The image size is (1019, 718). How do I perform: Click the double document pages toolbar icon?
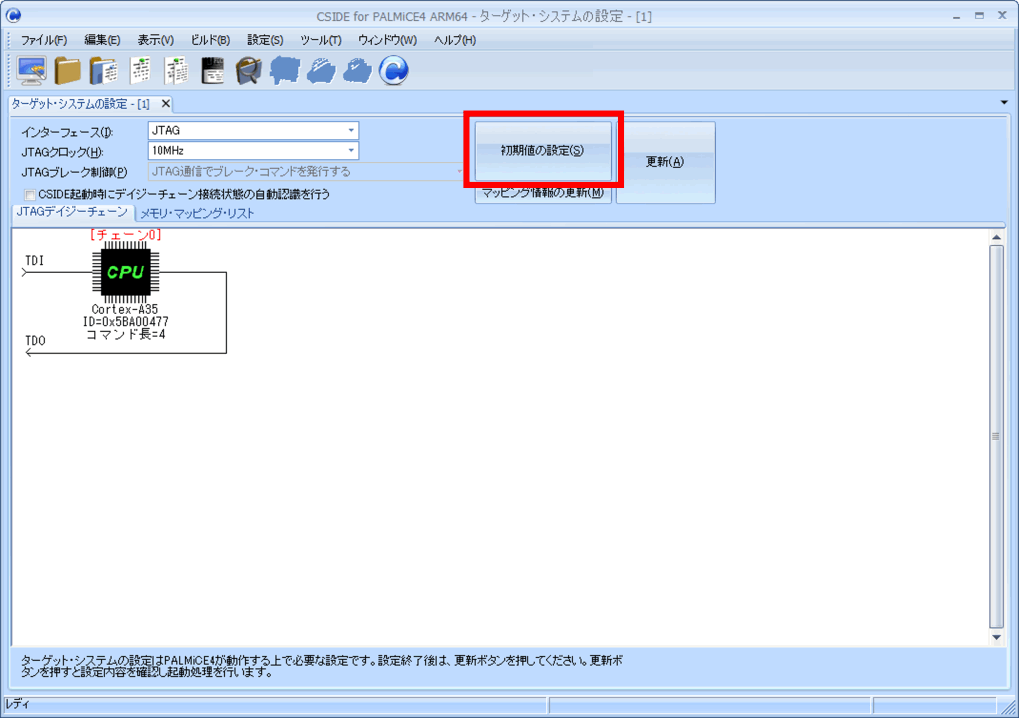tap(177, 70)
